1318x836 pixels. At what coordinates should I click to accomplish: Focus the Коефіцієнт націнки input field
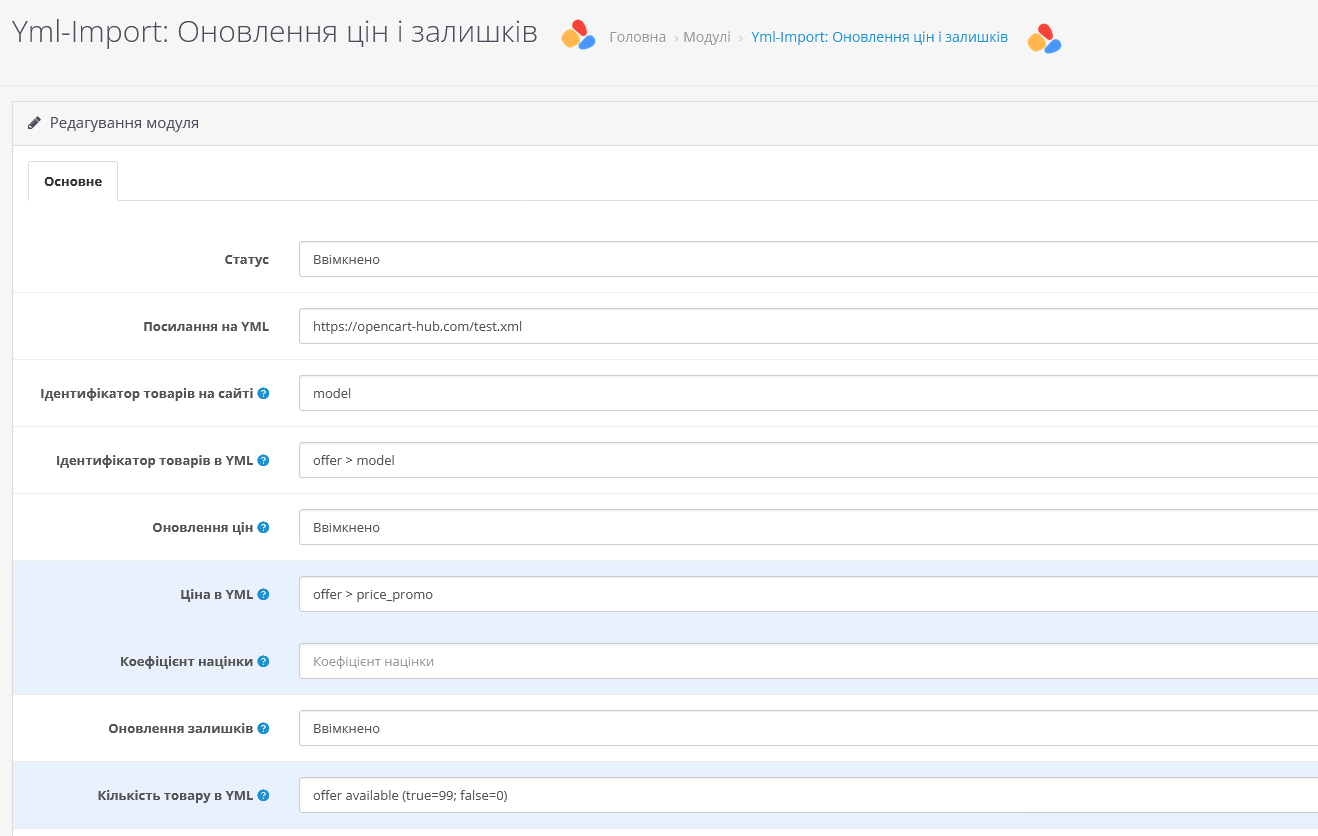pos(700,661)
